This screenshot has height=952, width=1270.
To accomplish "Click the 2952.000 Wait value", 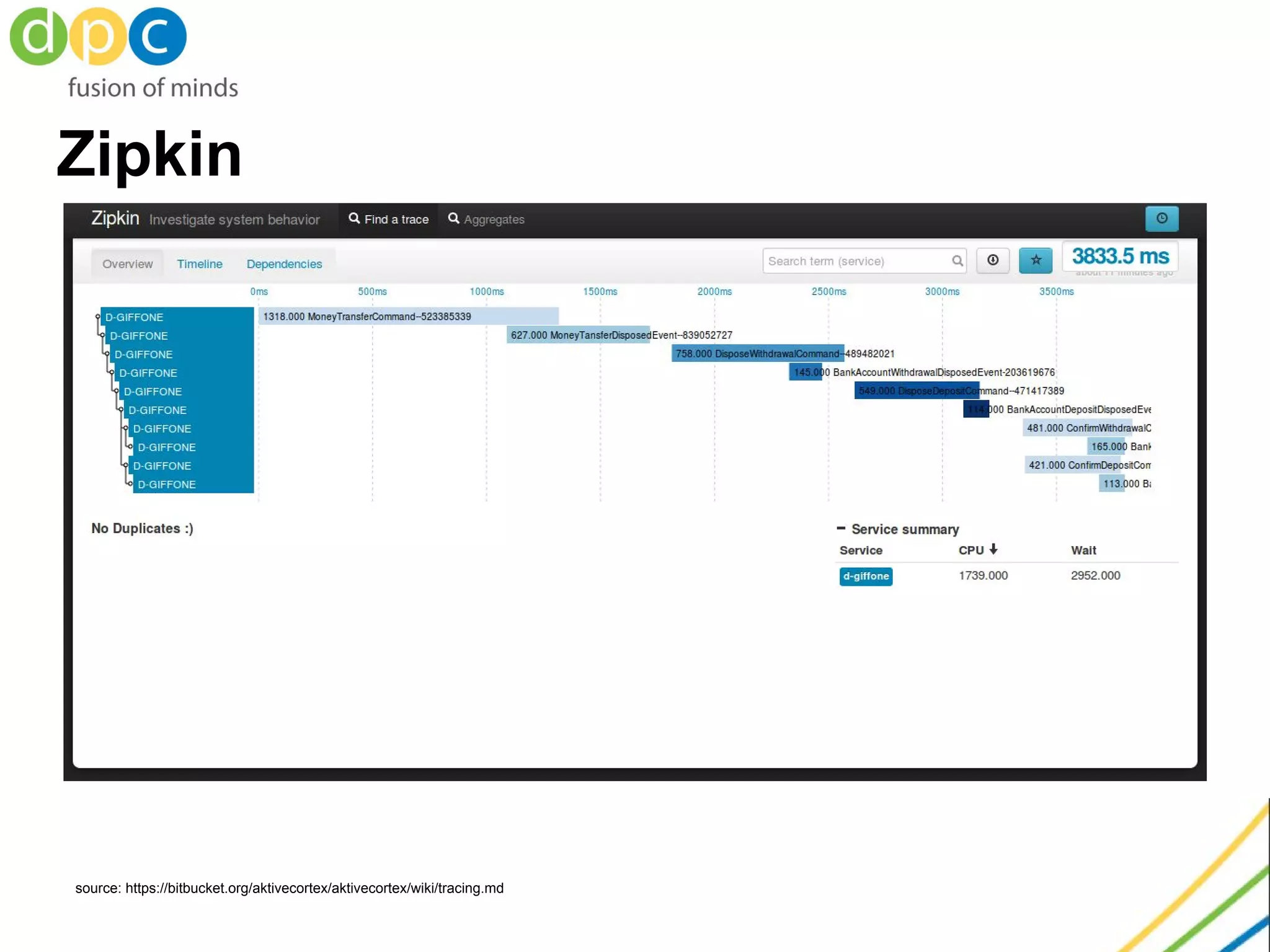I will [1095, 576].
